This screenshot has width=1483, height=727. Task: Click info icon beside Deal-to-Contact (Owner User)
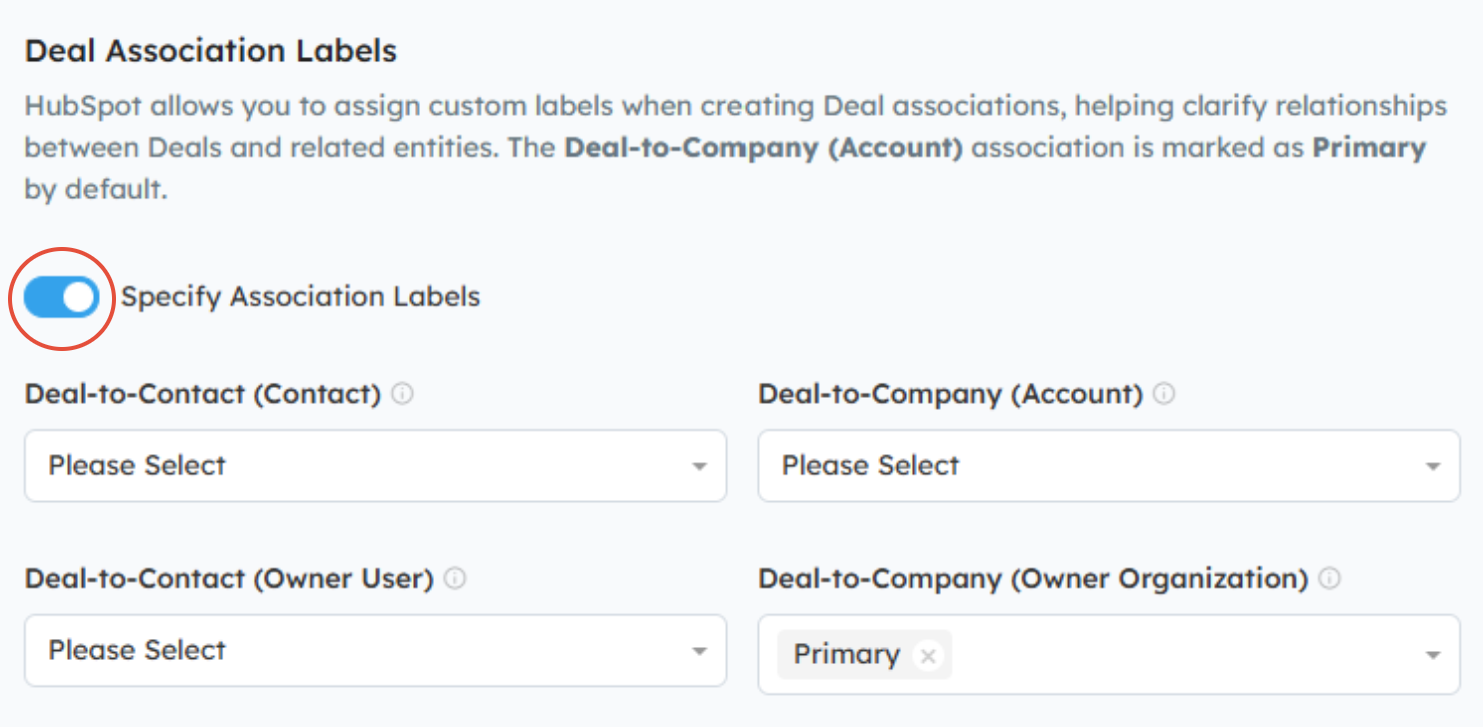coord(455,579)
